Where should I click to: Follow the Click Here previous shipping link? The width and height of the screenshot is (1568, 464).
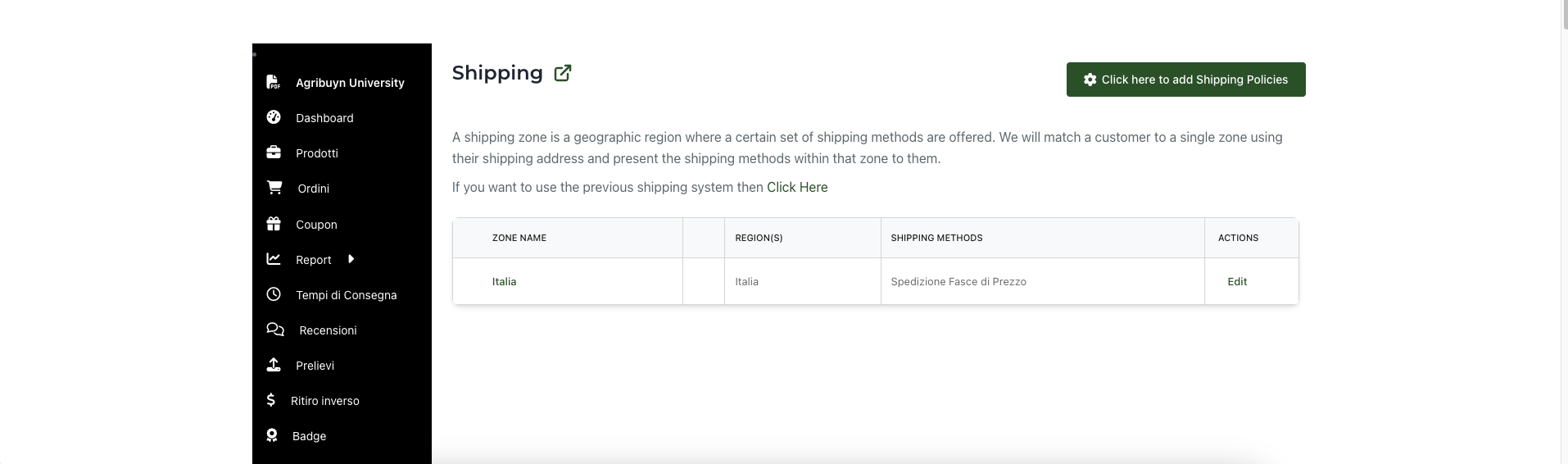(797, 187)
